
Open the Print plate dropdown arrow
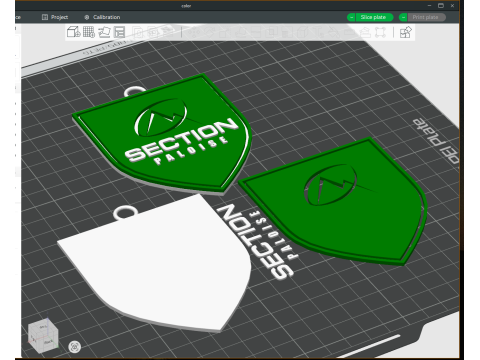pos(403,17)
